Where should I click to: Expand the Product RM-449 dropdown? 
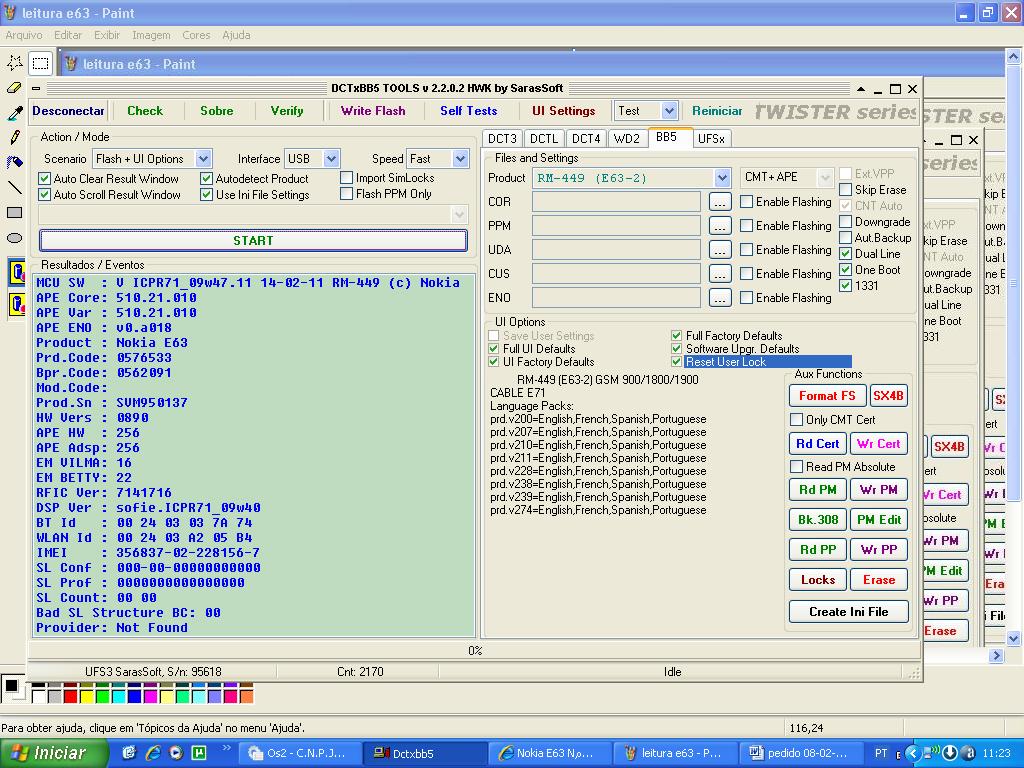[x=722, y=178]
